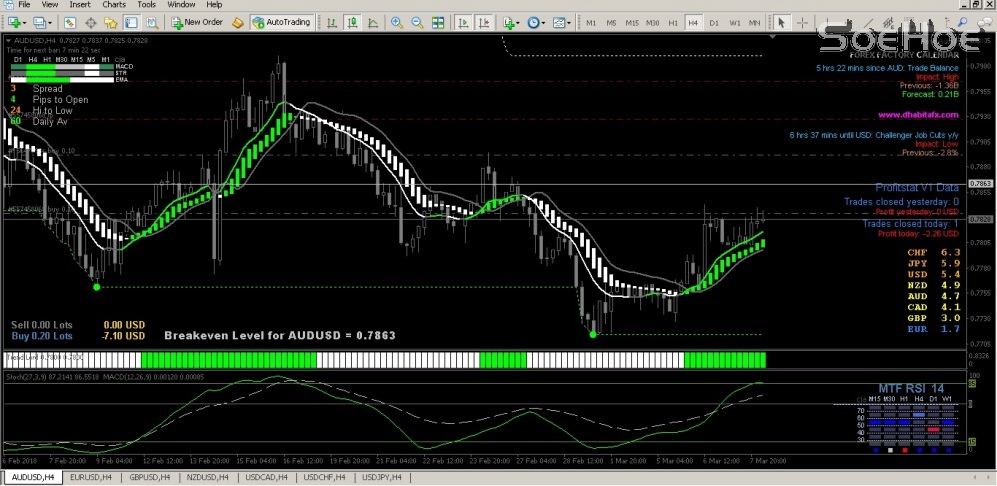
Task: Toggle the AutoTrading button
Action: (281, 21)
